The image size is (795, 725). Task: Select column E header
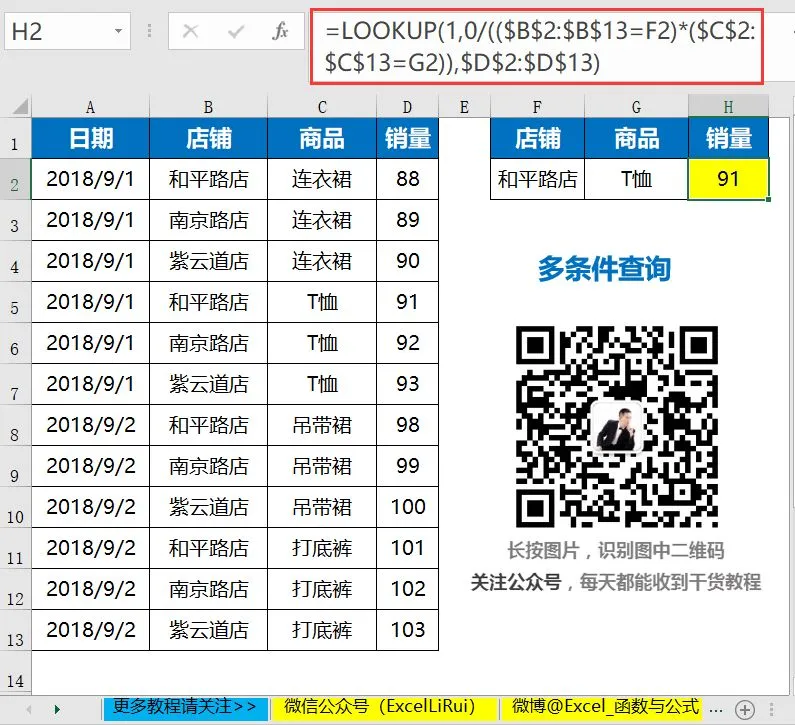pos(464,107)
